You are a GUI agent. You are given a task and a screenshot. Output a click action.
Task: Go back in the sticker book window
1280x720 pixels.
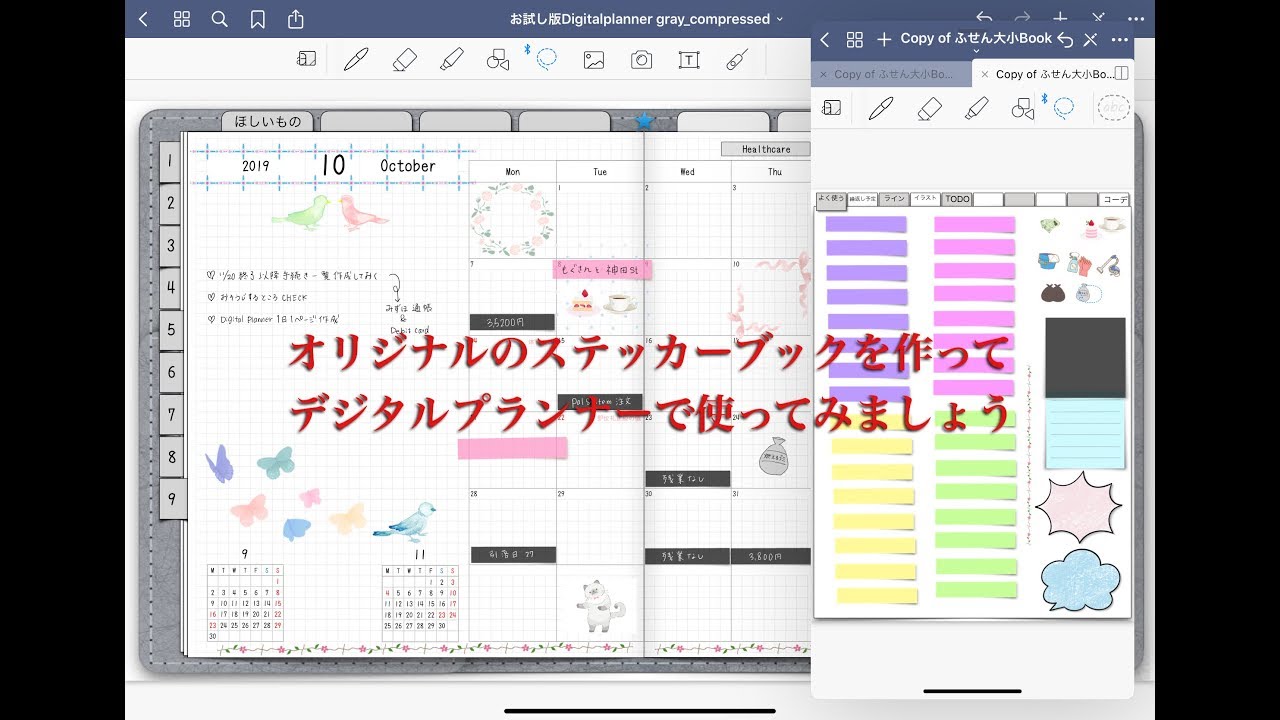[x=825, y=39]
